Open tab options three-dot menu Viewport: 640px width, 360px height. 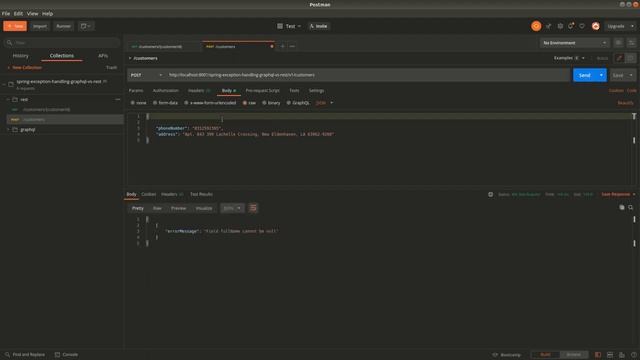pos(292,47)
